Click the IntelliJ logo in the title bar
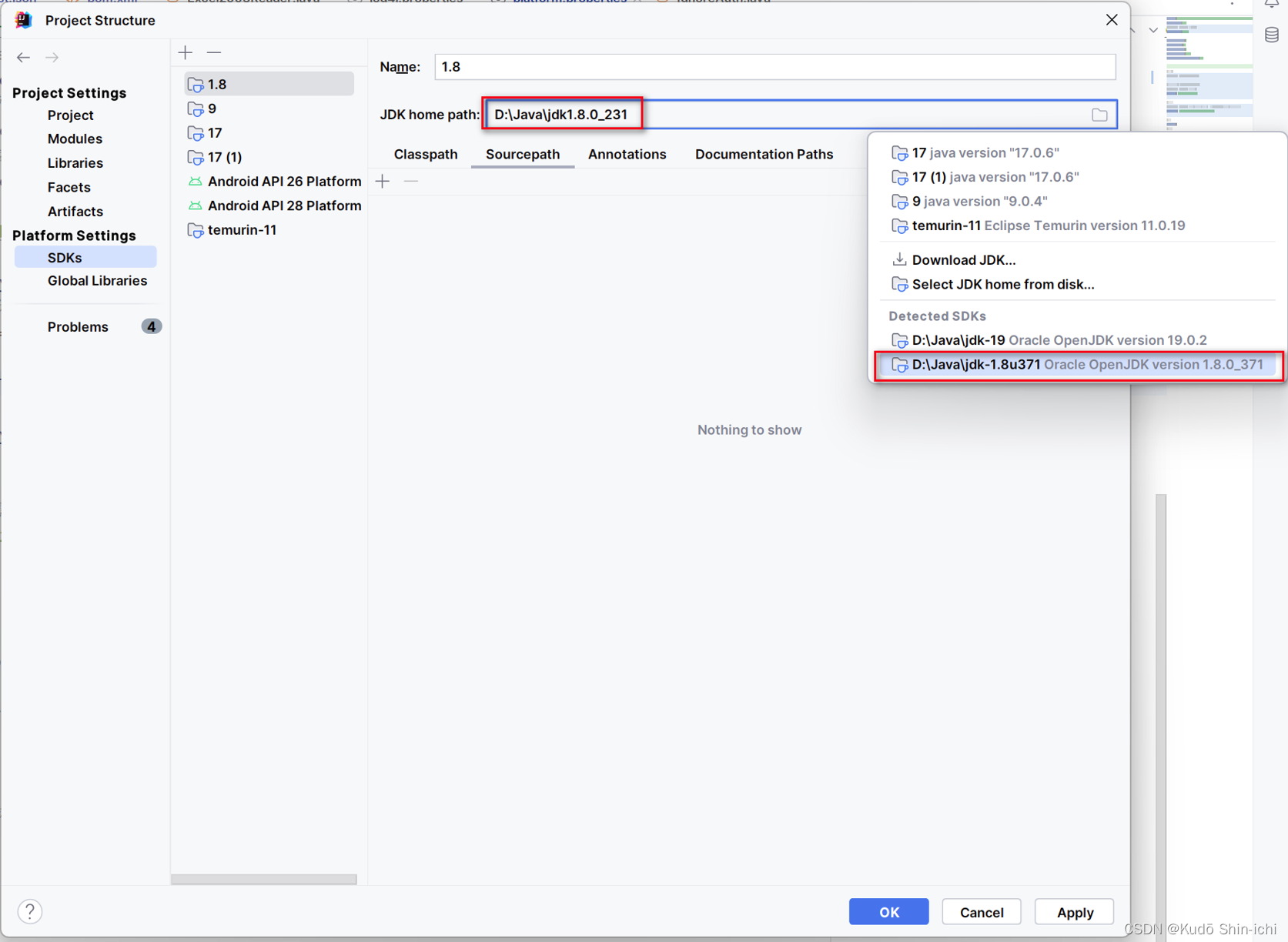 (23, 20)
